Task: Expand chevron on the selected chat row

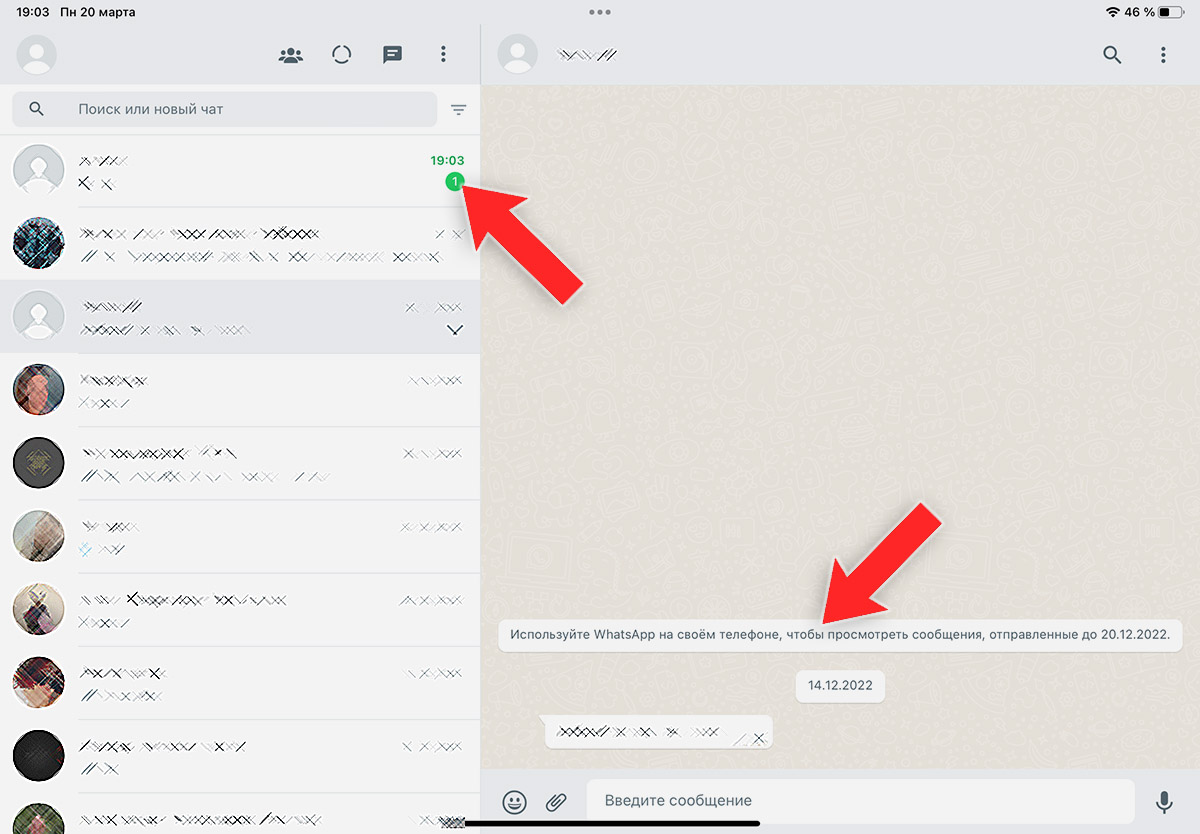Action: click(x=455, y=330)
